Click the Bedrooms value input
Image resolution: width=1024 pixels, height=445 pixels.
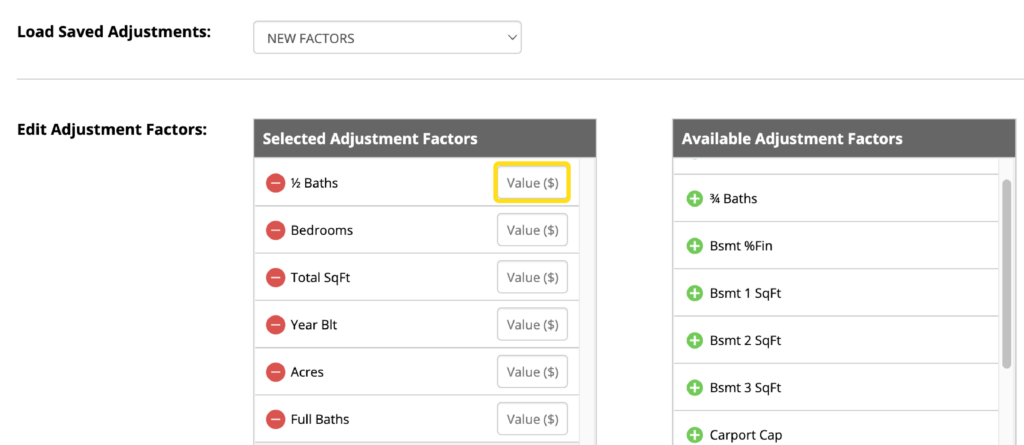coord(532,230)
